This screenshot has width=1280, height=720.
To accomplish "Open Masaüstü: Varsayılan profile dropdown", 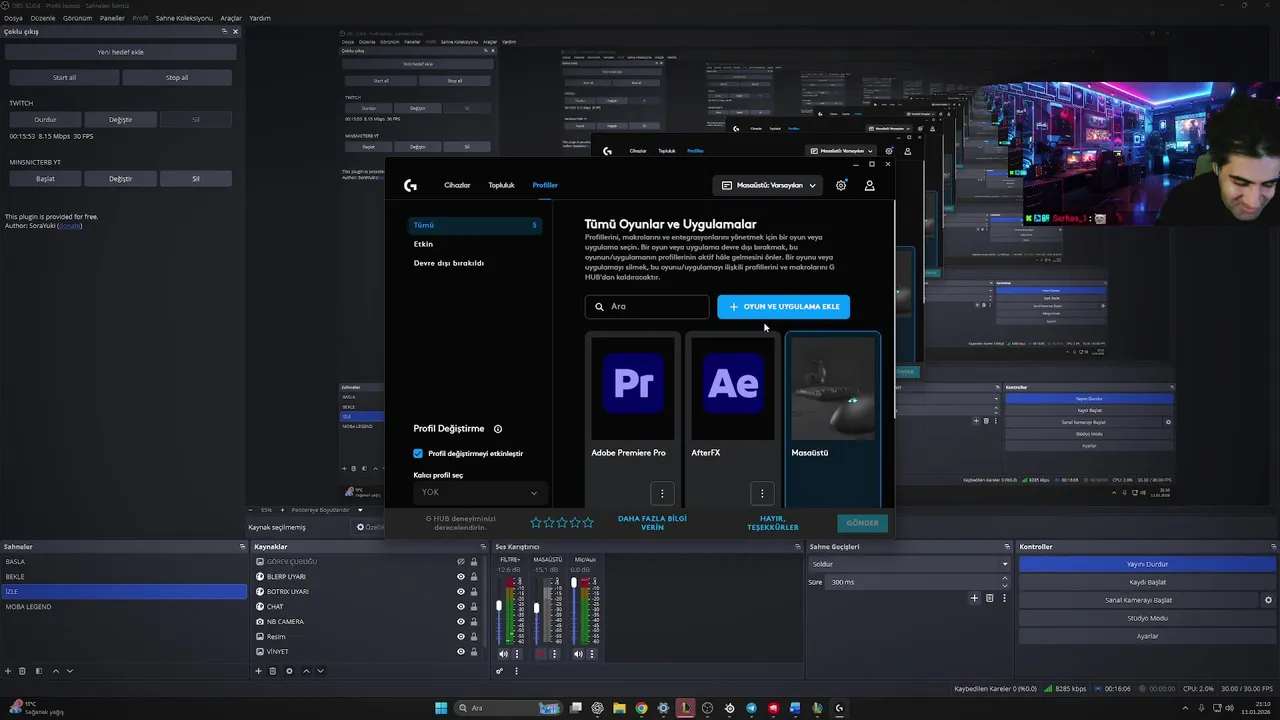I will [768, 185].
